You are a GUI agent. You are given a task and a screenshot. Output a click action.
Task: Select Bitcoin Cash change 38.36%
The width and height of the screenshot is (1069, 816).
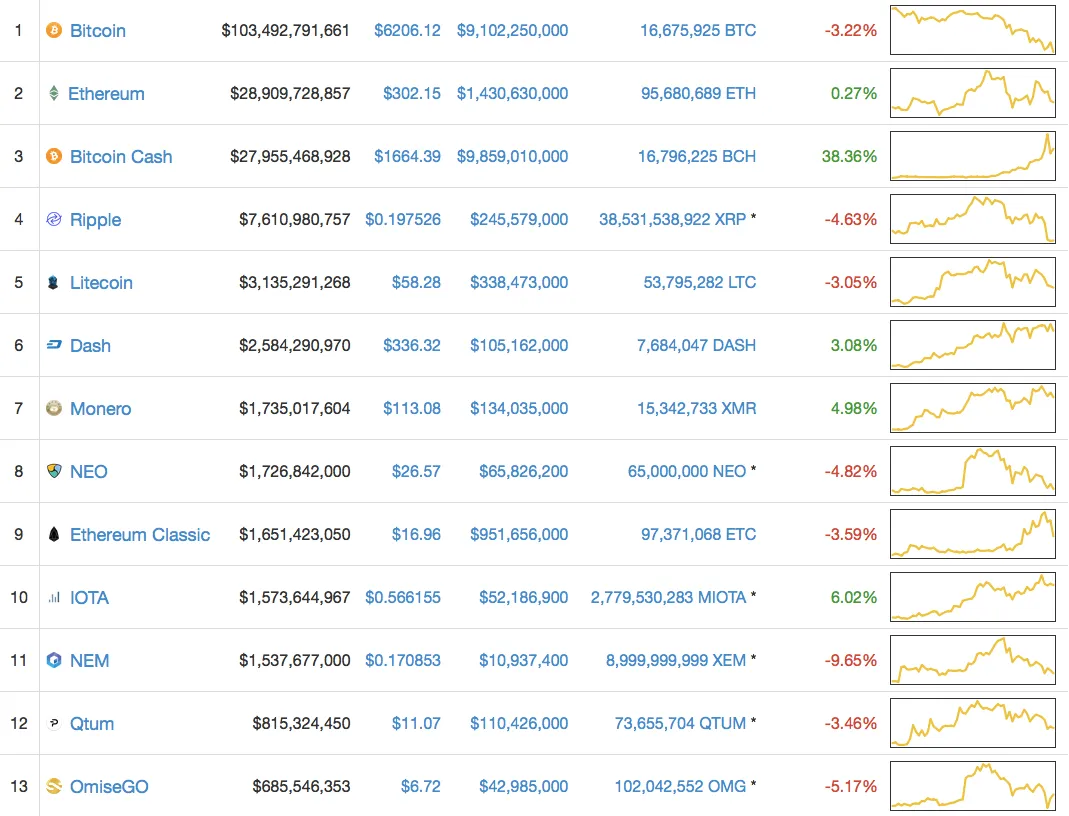click(849, 156)
